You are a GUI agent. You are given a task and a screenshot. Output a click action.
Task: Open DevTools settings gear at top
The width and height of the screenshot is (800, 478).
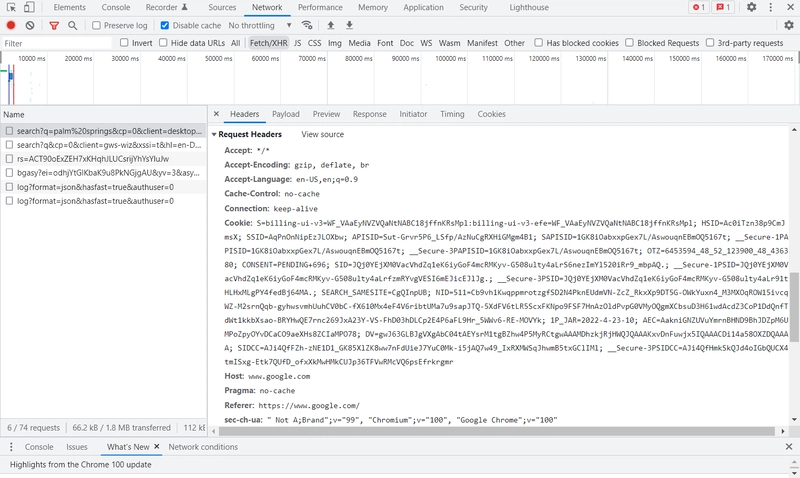click(x=752, y=7)
